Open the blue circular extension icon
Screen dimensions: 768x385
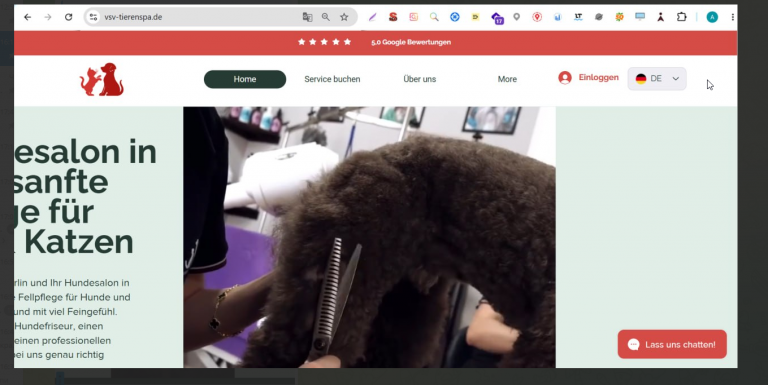point(455,17)
